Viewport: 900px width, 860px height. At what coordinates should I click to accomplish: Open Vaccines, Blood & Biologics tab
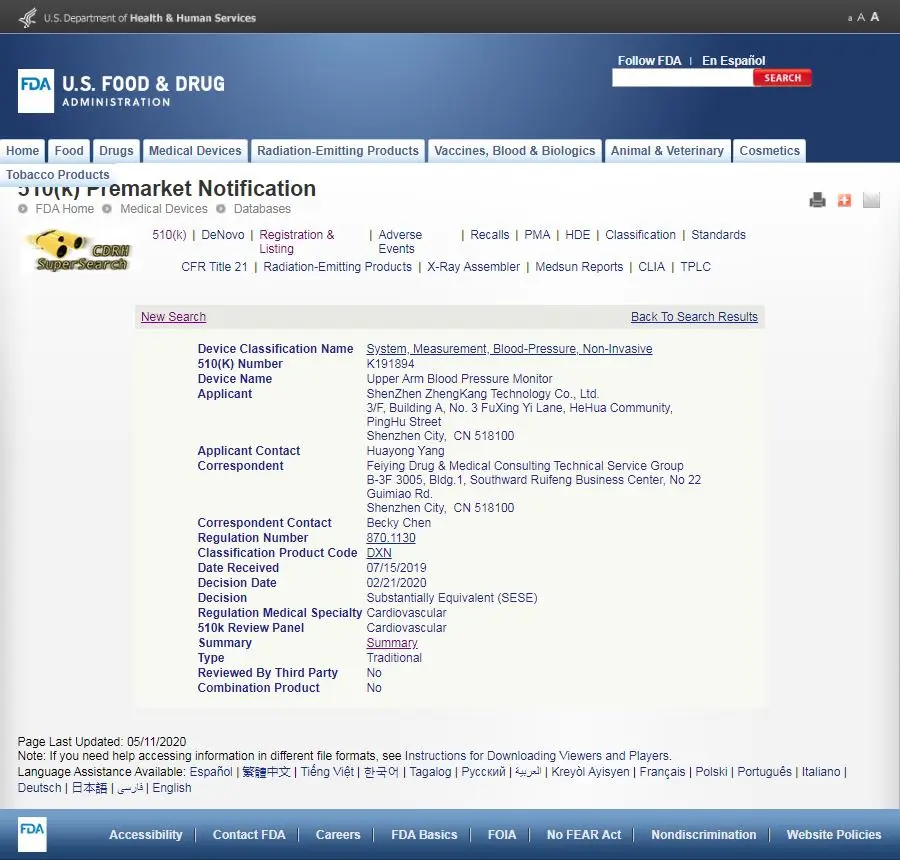click(x=514, y=151)
